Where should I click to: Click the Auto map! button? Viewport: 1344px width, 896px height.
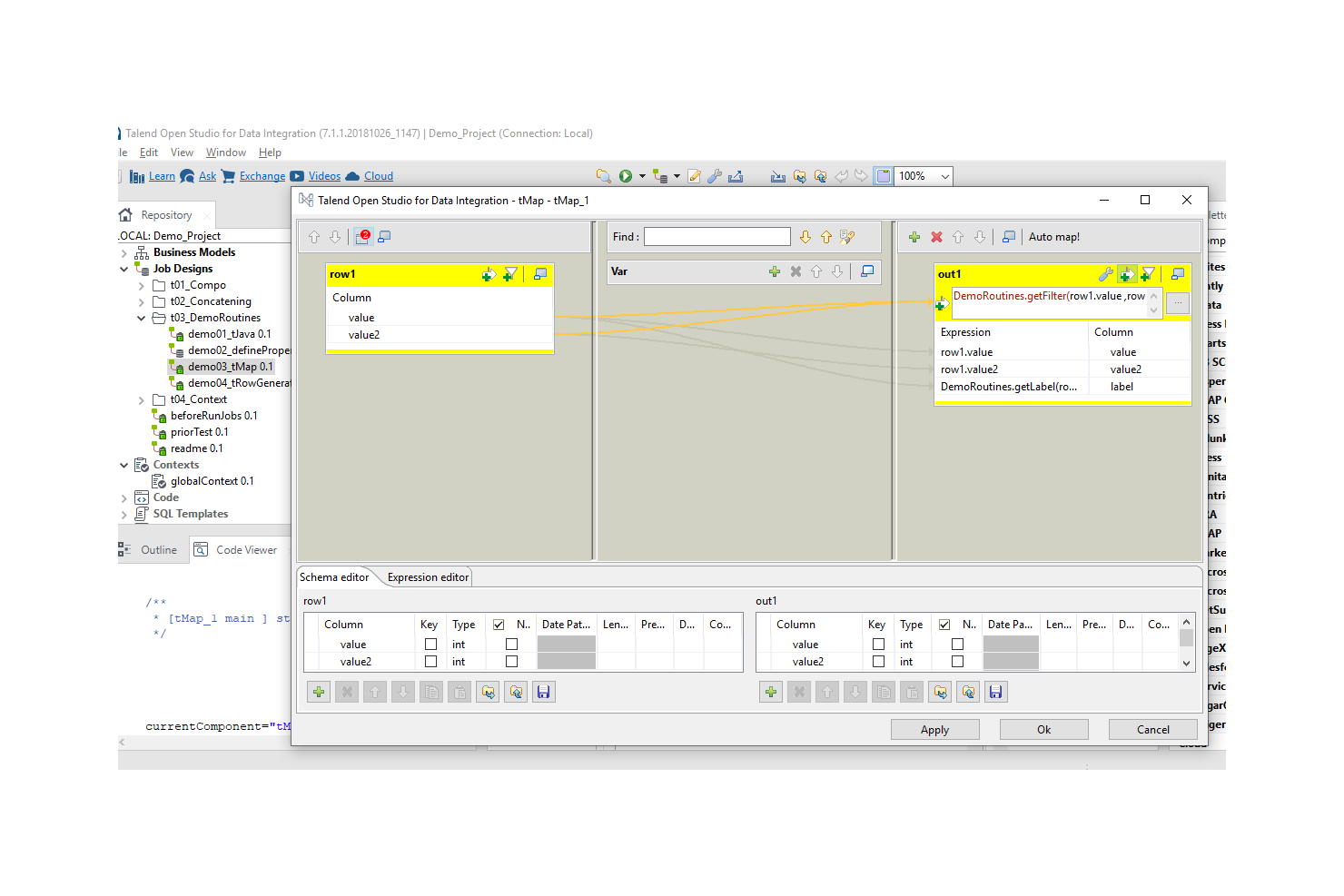pos(1054,237)
